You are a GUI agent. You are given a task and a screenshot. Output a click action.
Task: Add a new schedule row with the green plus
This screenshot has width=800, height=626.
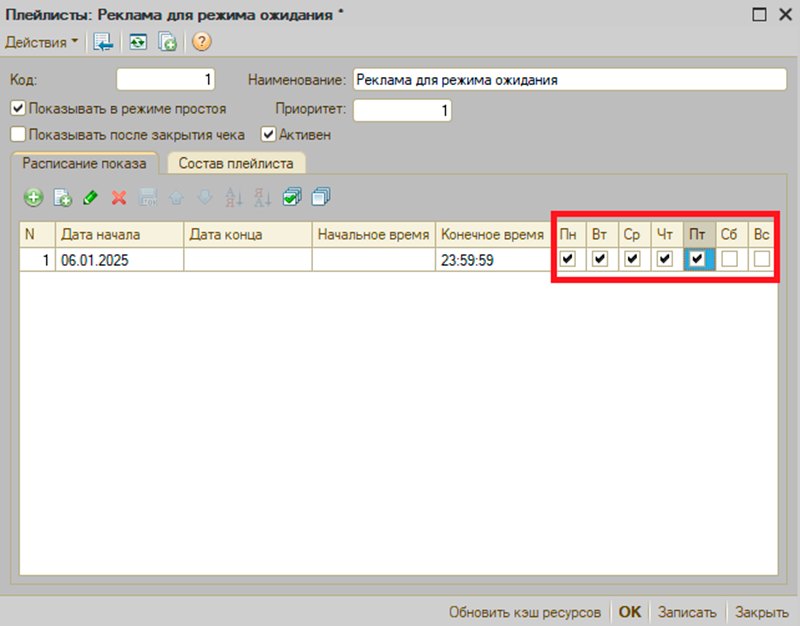34,197
